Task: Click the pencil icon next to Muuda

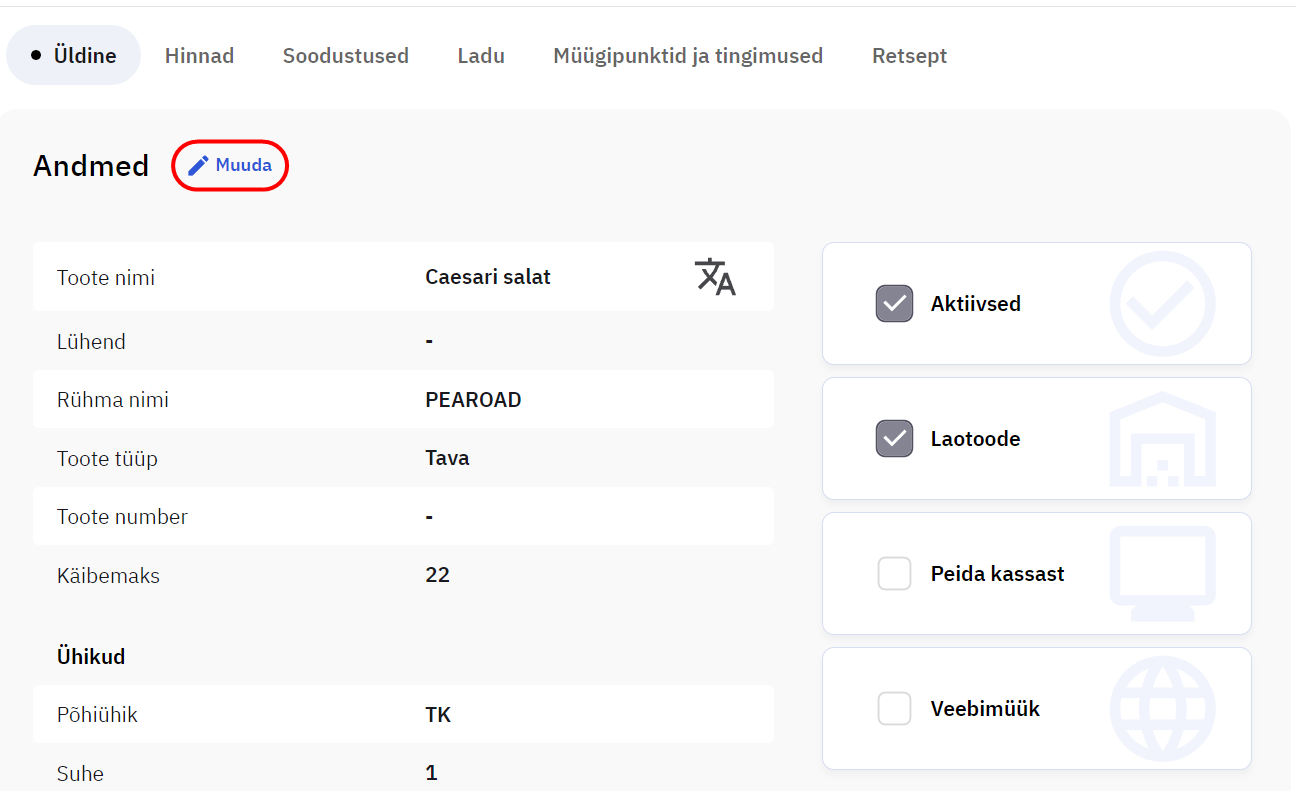Action: (199, 165)
